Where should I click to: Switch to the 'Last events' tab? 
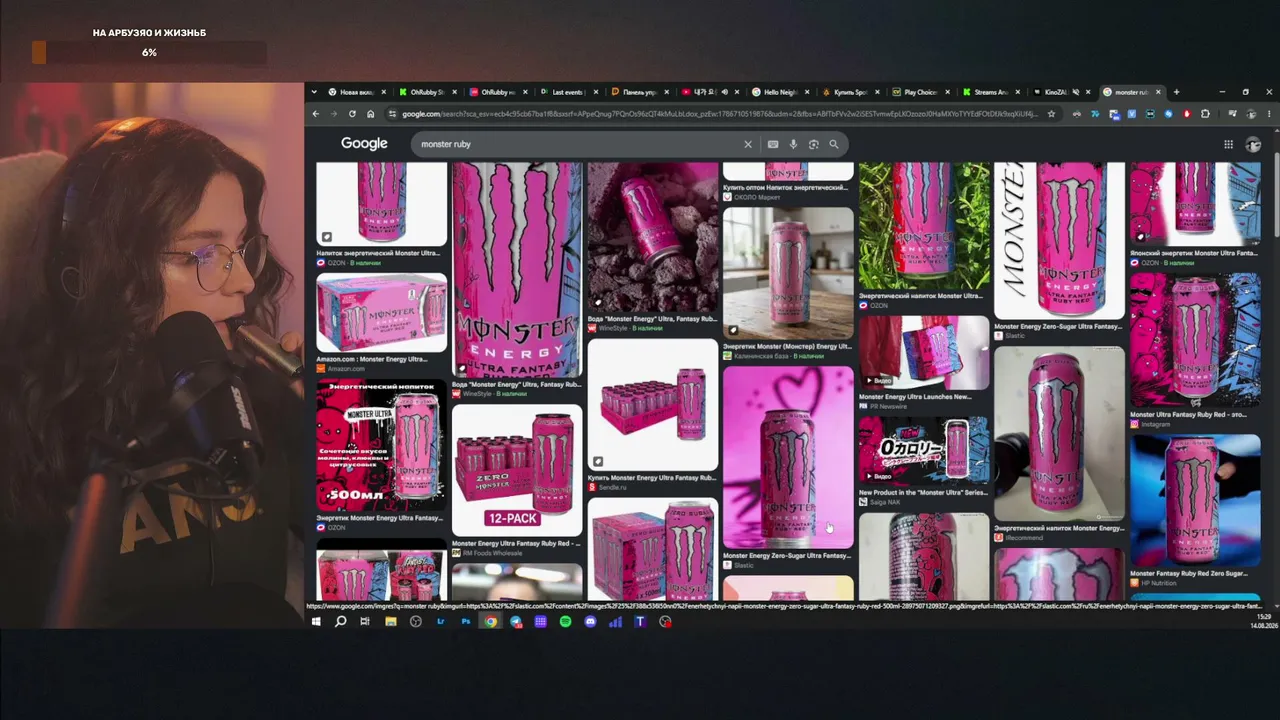click(x=567, y=92)
